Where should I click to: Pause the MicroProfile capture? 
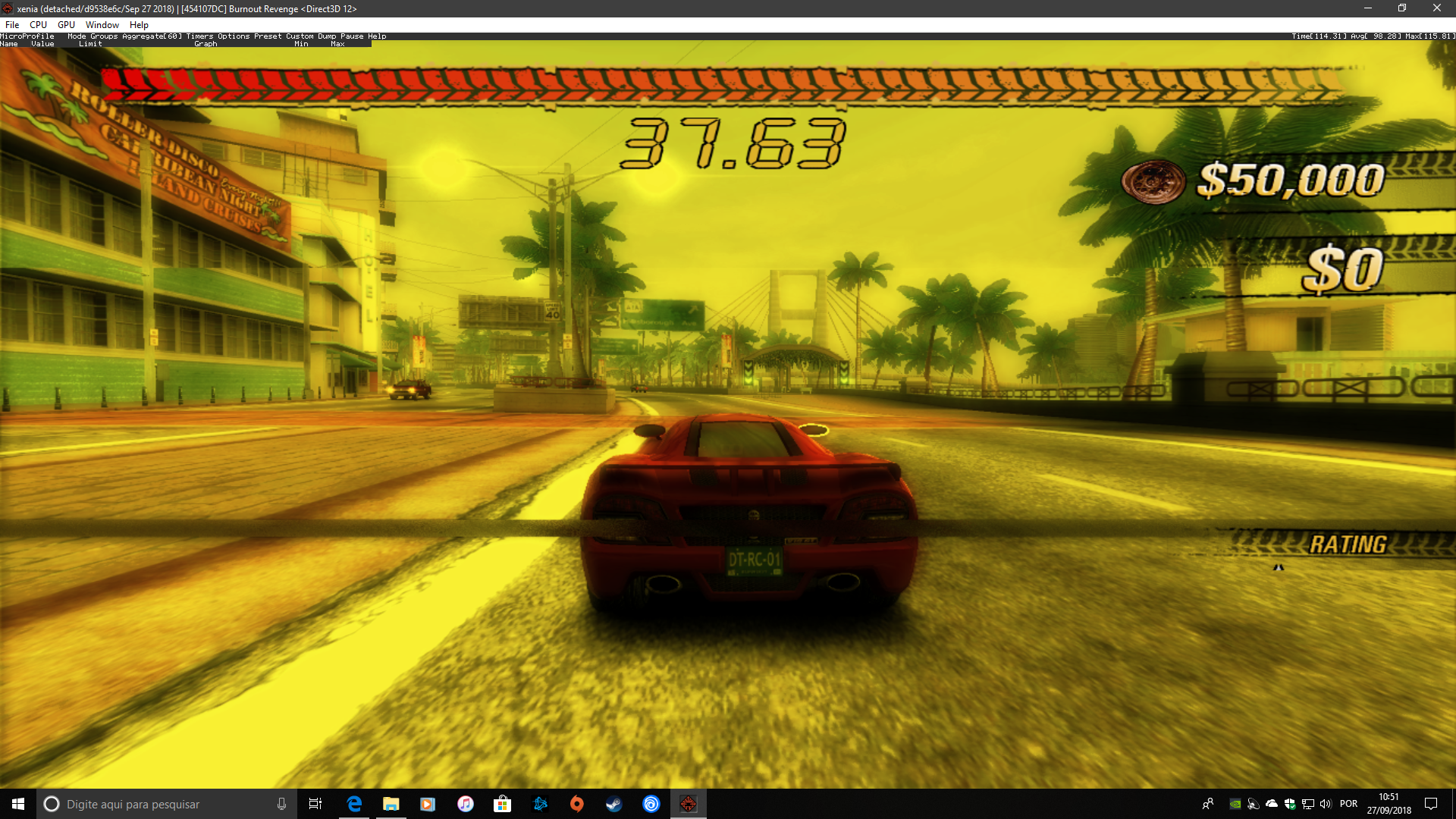click(x=353, y=36)
